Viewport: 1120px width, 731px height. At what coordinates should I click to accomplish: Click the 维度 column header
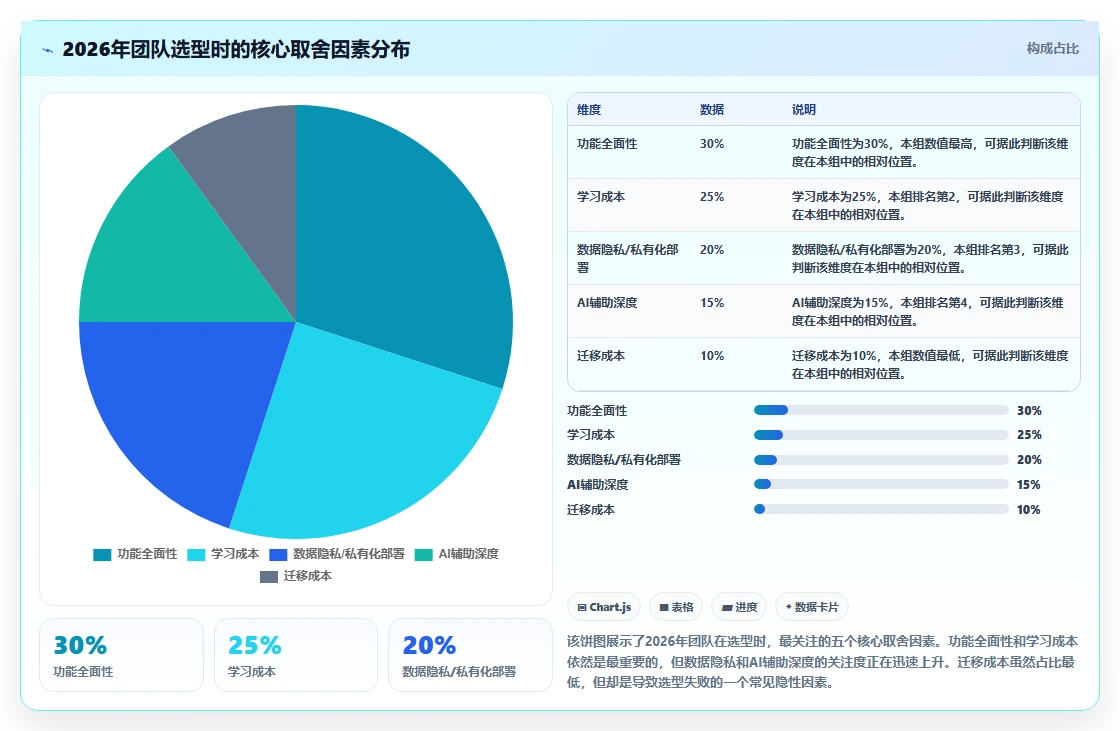pos(589,109)
